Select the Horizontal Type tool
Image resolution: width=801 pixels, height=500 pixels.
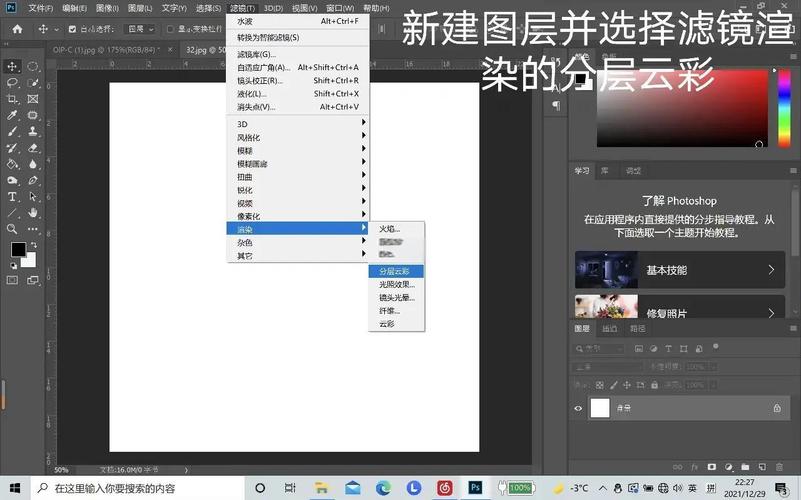pos(12,197)
